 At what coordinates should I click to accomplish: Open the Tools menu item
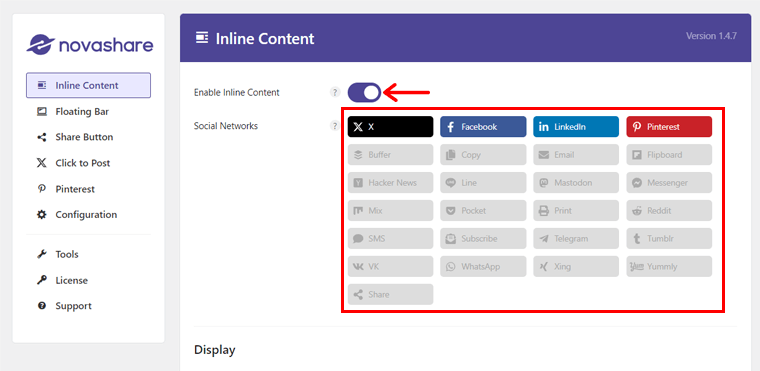click(x=88, y=254)
